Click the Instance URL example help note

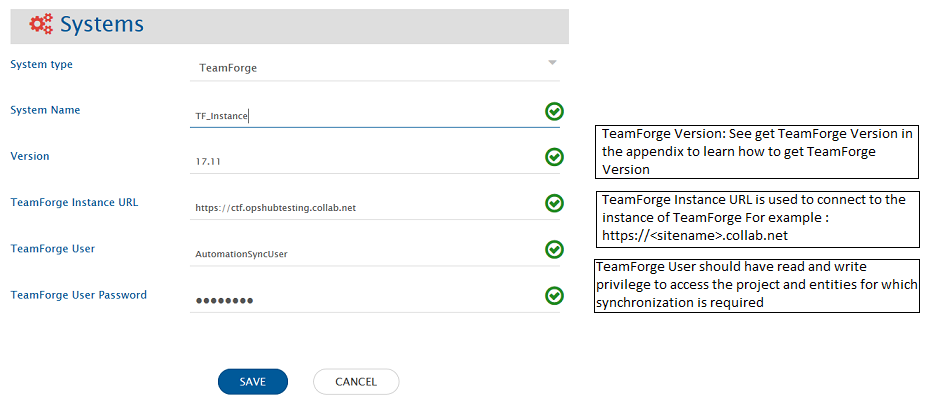pos(756,219)
